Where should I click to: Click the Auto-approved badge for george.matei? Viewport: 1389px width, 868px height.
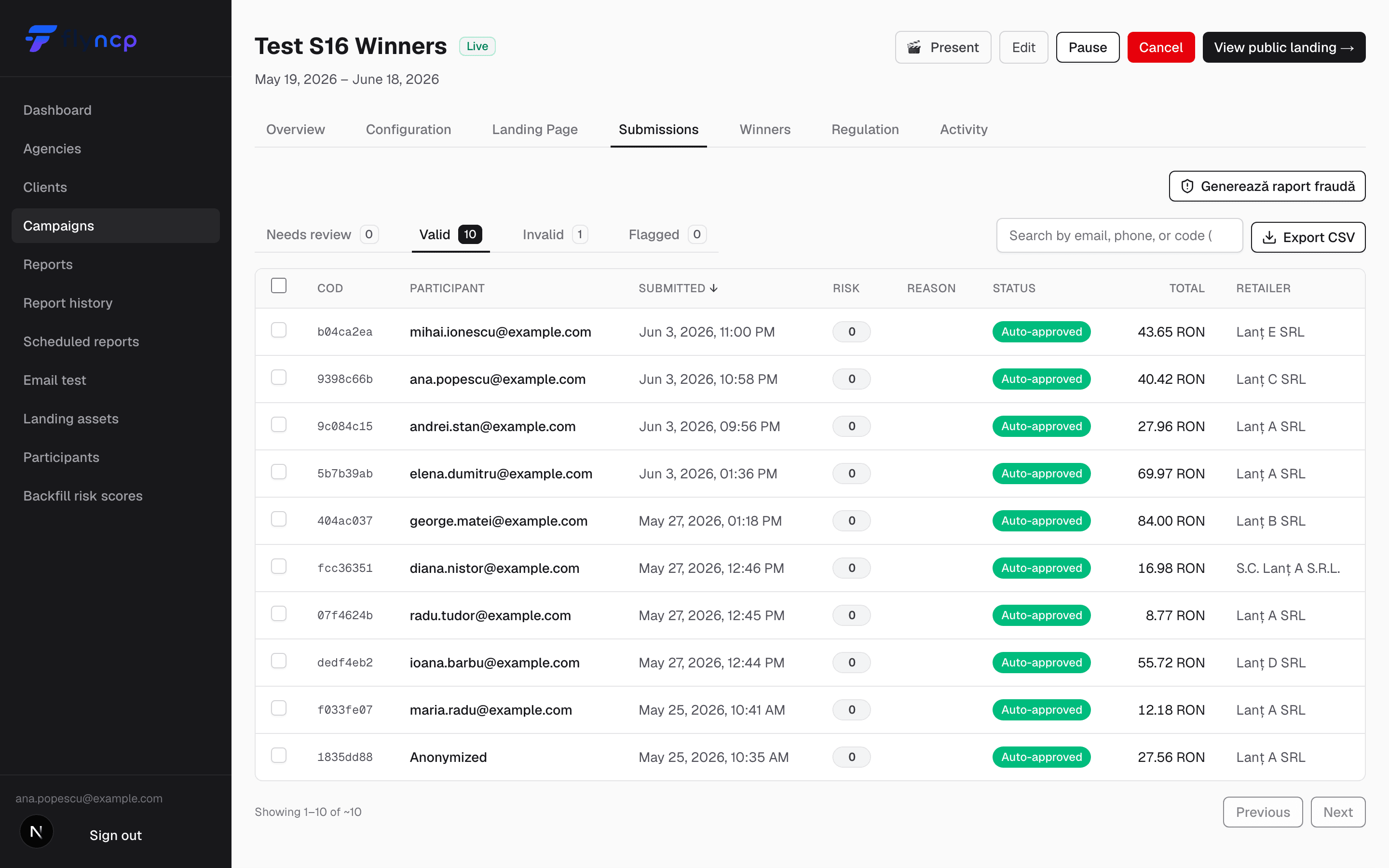point(1041,521)
